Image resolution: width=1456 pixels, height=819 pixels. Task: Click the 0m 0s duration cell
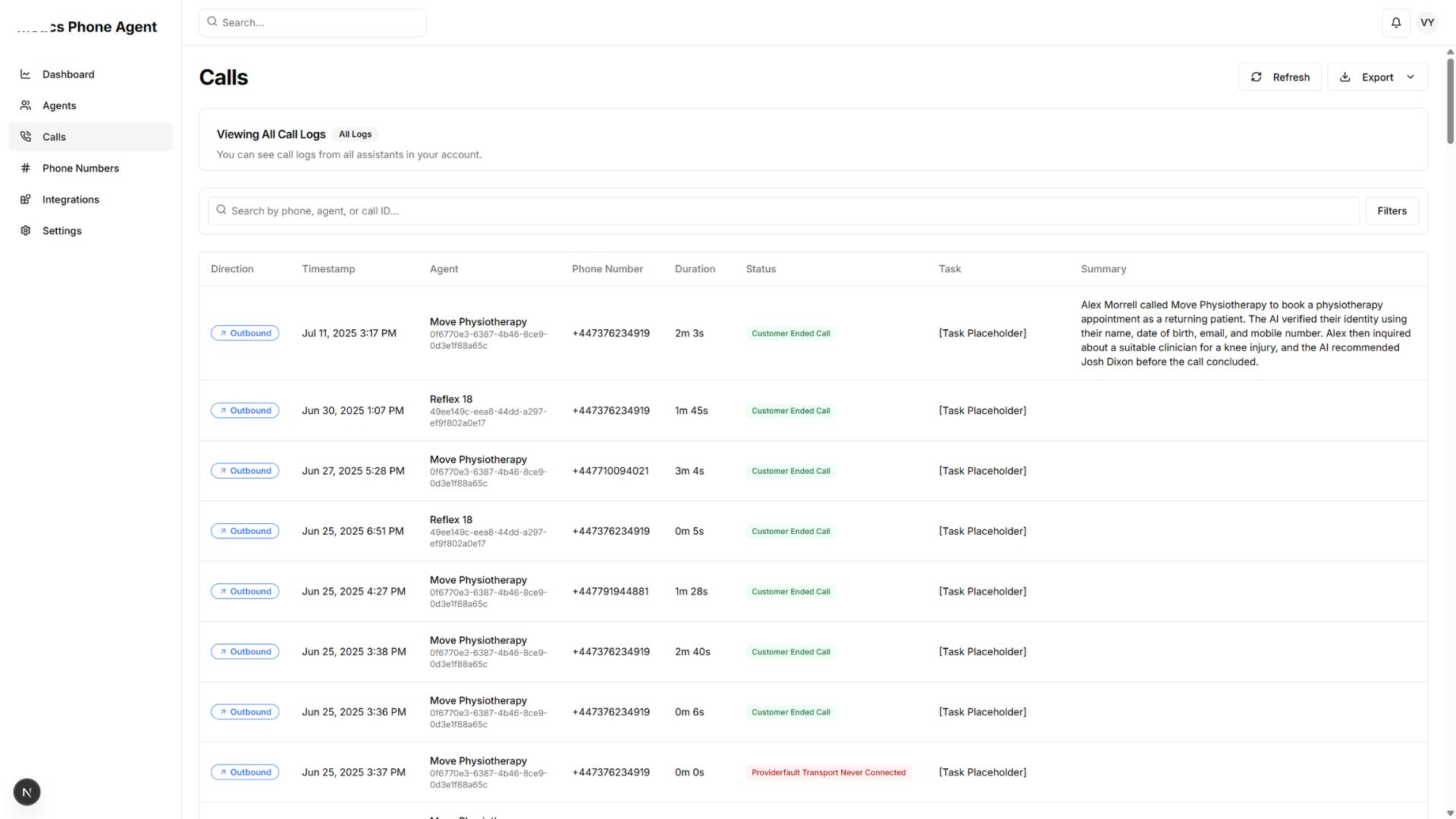pyautogui.click(x=689, y=773)
